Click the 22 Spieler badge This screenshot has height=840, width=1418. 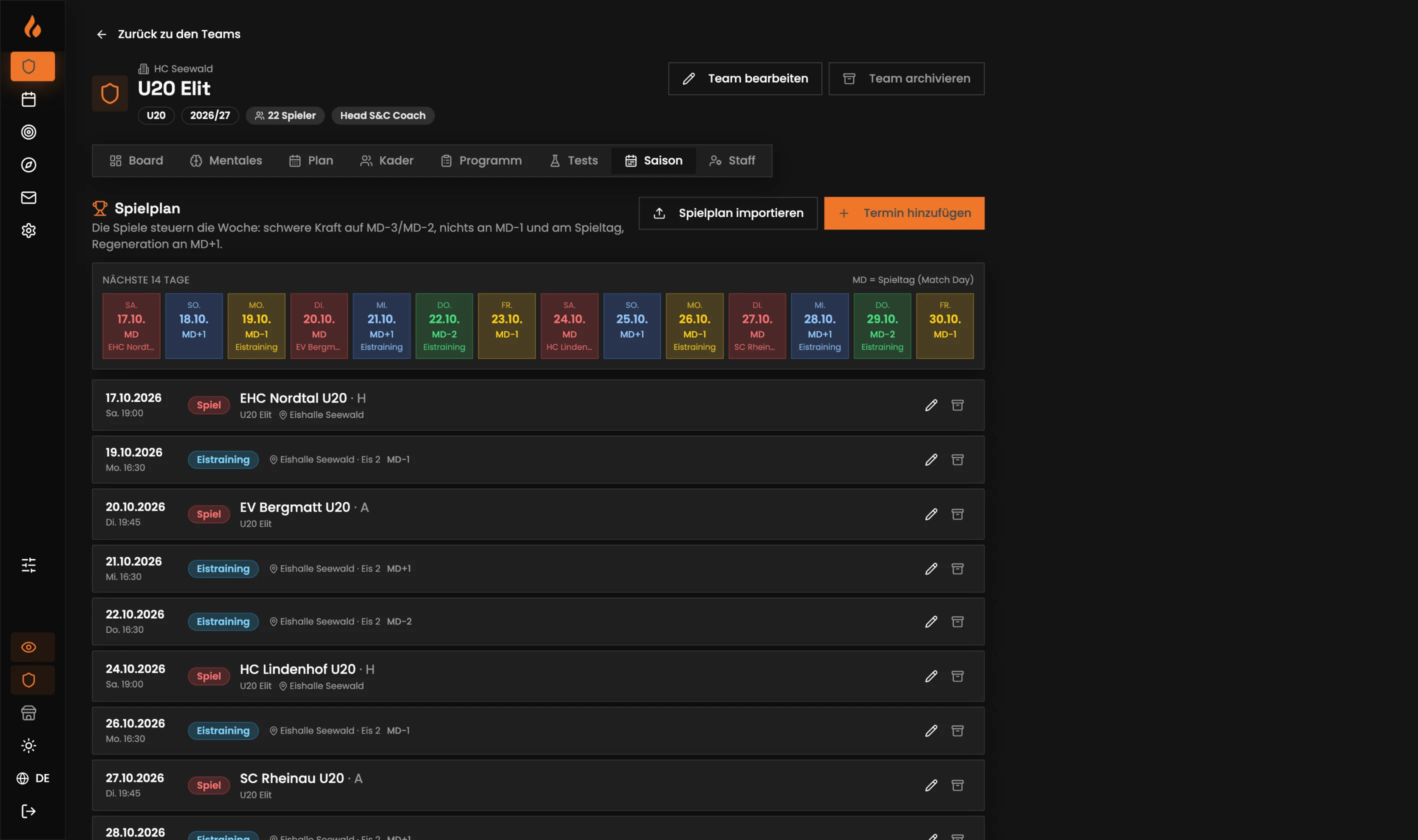pyautogui.click(x=285, y=115)
